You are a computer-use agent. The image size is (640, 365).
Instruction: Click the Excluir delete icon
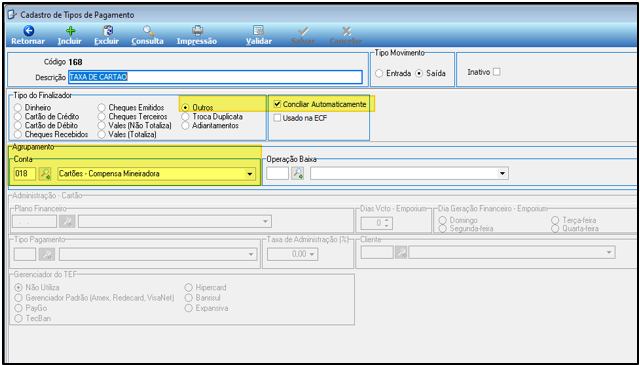pyautogui.click(x=107, y=31)
